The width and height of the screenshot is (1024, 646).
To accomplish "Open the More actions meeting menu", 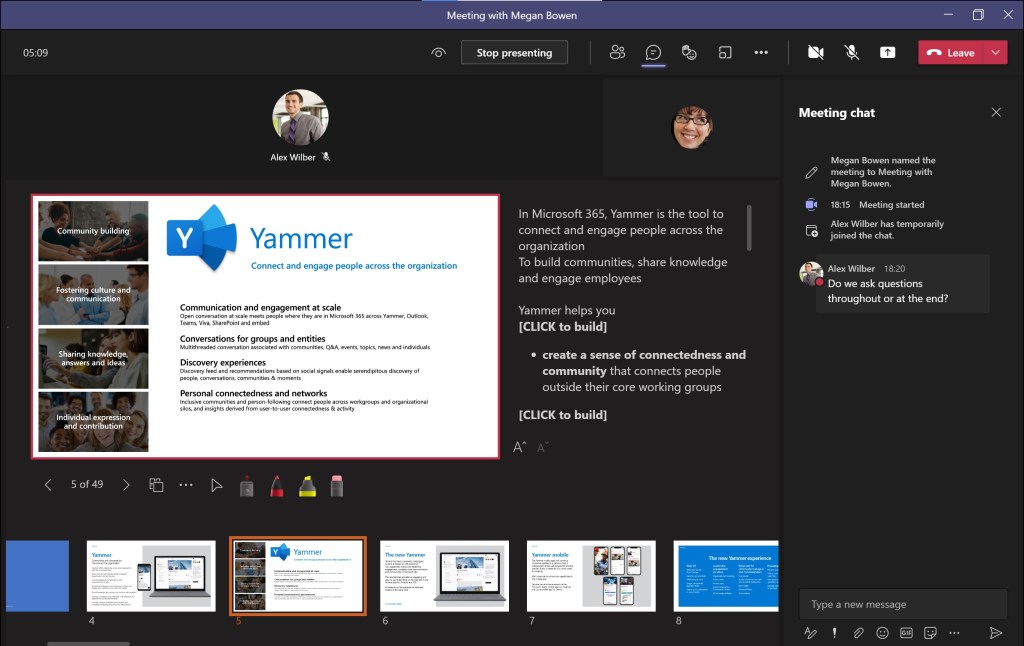I will 761,52.
